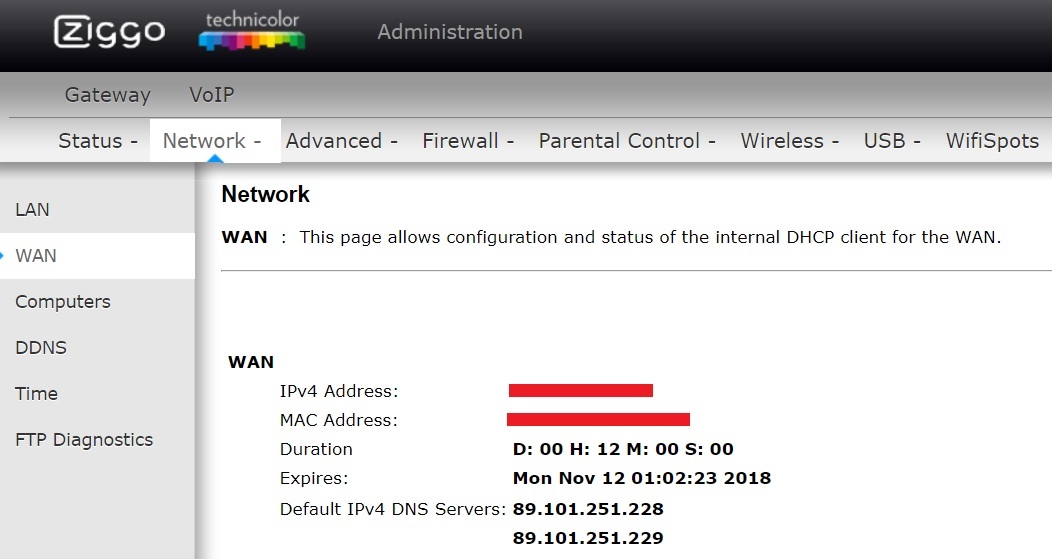Open the Parental Control menu
Screen dimensions: 1052x559
coord(626,141)
